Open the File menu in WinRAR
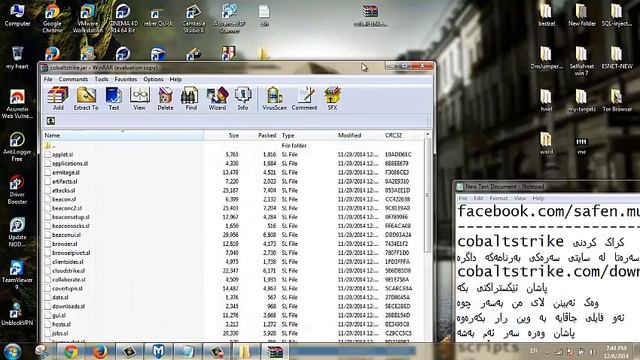640x360 pixels. [48, 79]
